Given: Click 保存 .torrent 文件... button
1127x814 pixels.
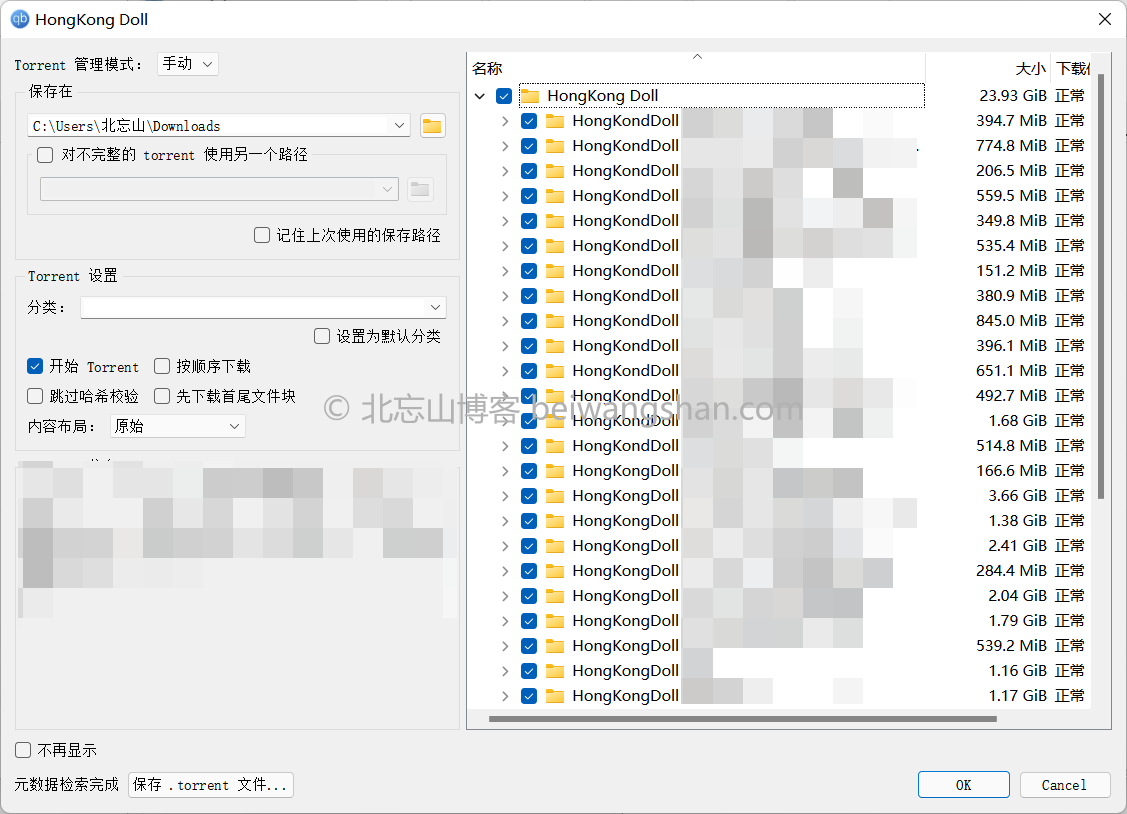Looking at the screenshot, I should point(211,785).
